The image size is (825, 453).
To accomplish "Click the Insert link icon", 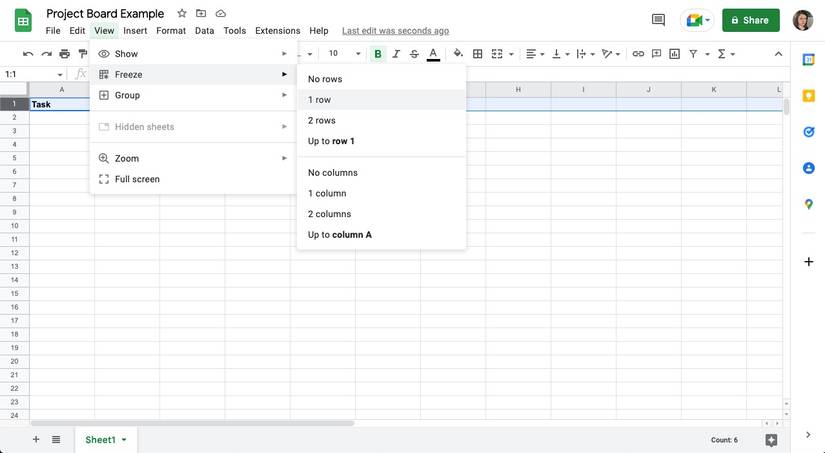I will [638, 54].
